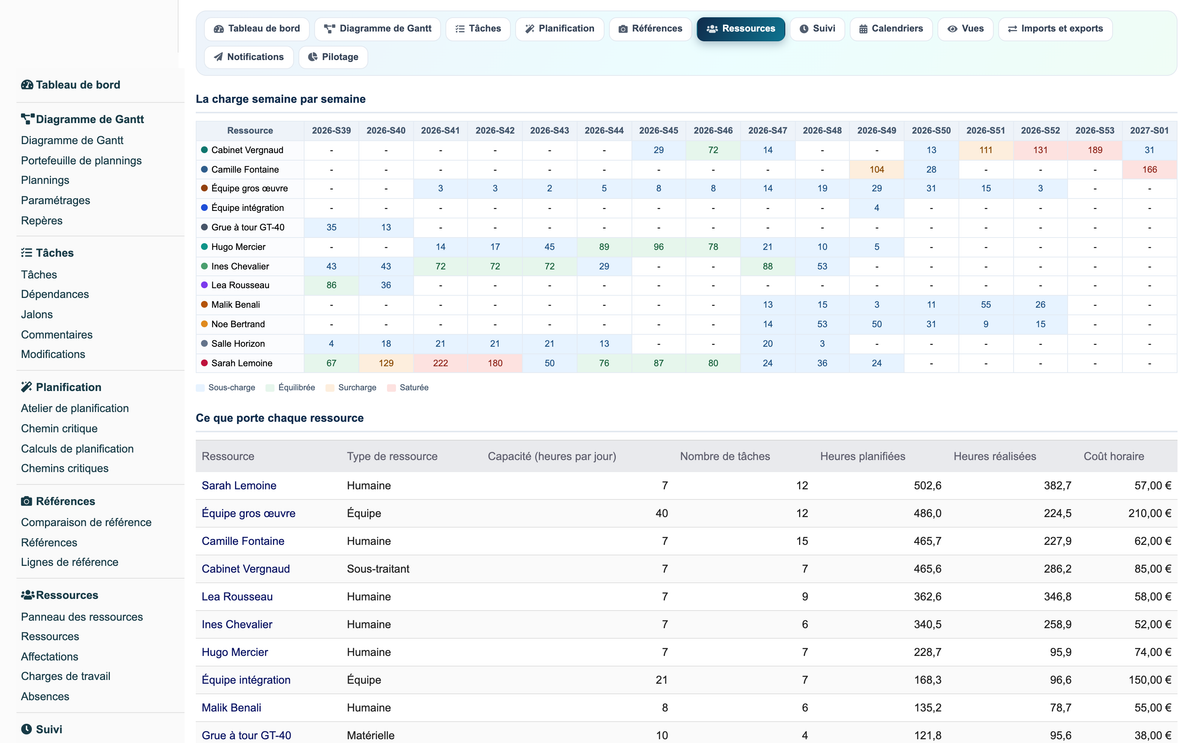Viewport: 1200px width, 743px height.
Task: Open the Suivi tab
Action: pyautogui.click(x=817, y=29)
